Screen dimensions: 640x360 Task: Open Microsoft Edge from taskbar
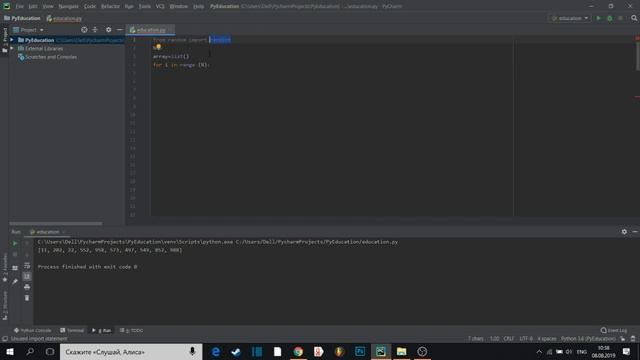216,352
